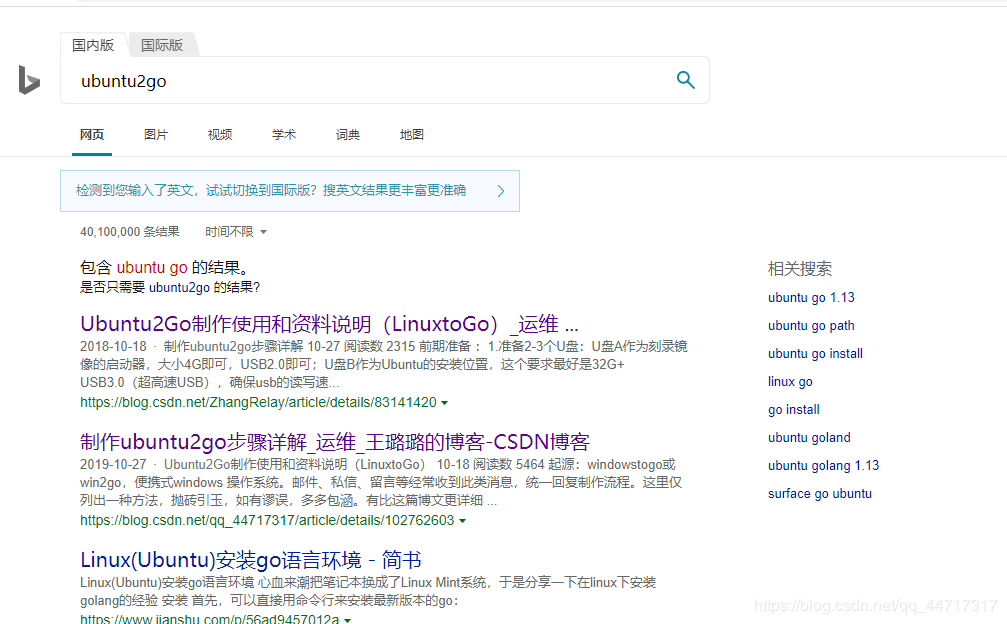Open the jianshu.com URL link
1007x624 pixels.
(x=210, y=619)
